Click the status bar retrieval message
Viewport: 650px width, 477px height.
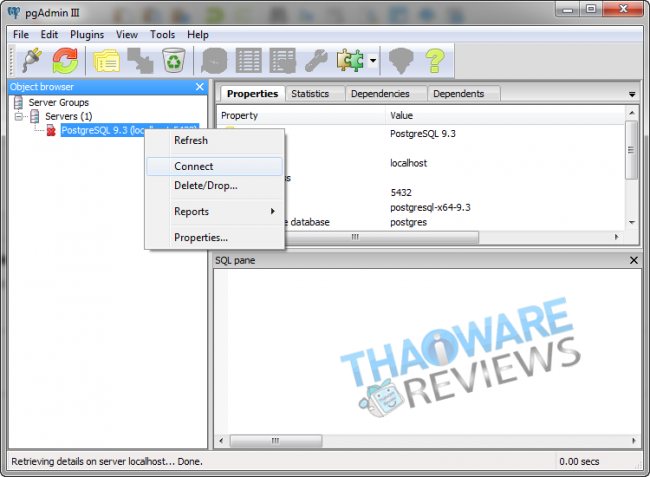107,461
